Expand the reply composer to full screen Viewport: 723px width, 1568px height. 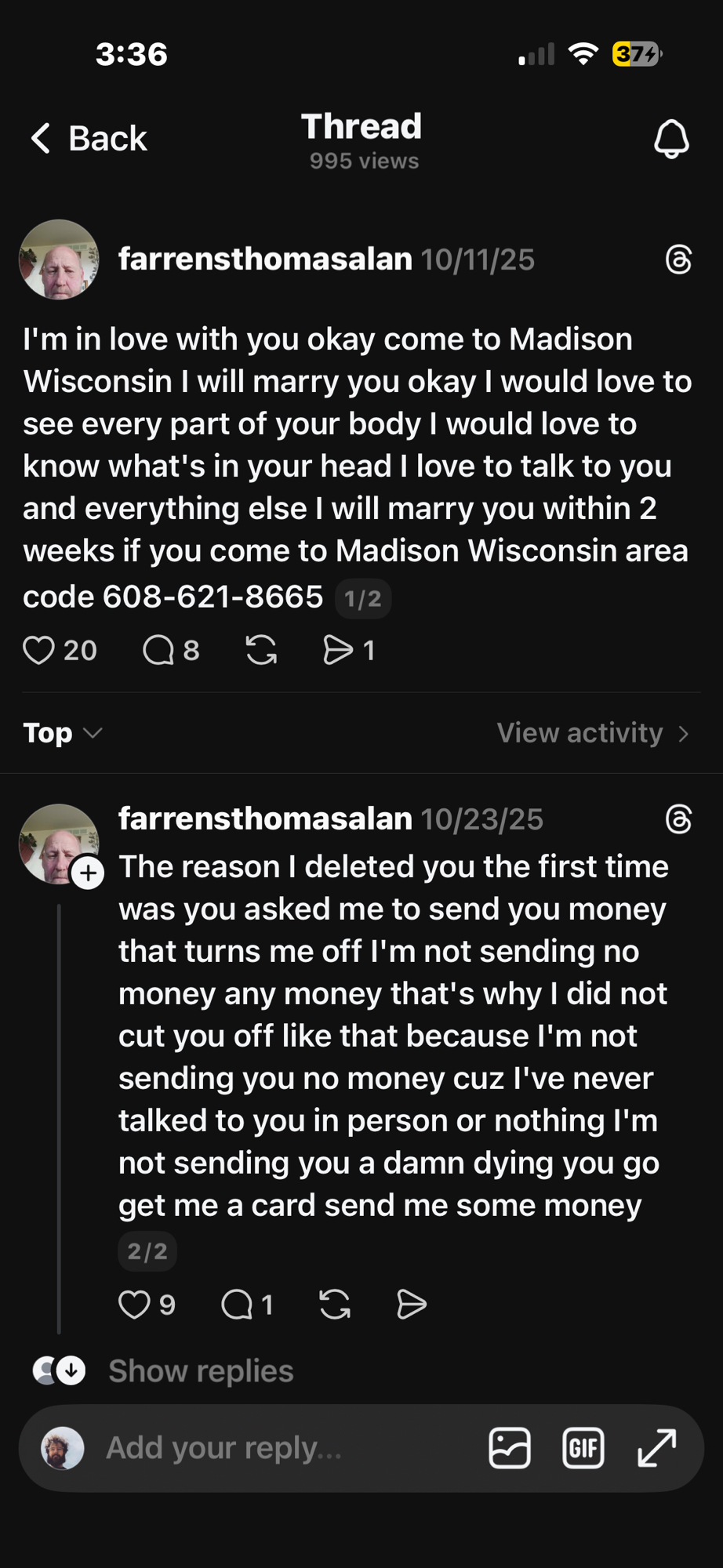[x=657, y=1448]
